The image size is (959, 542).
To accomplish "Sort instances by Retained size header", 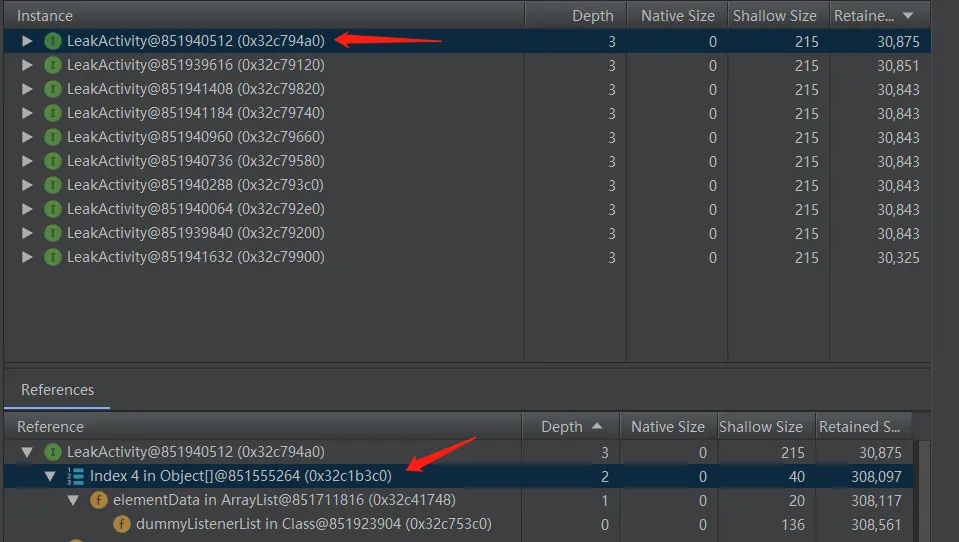I will tap(879, 15).
